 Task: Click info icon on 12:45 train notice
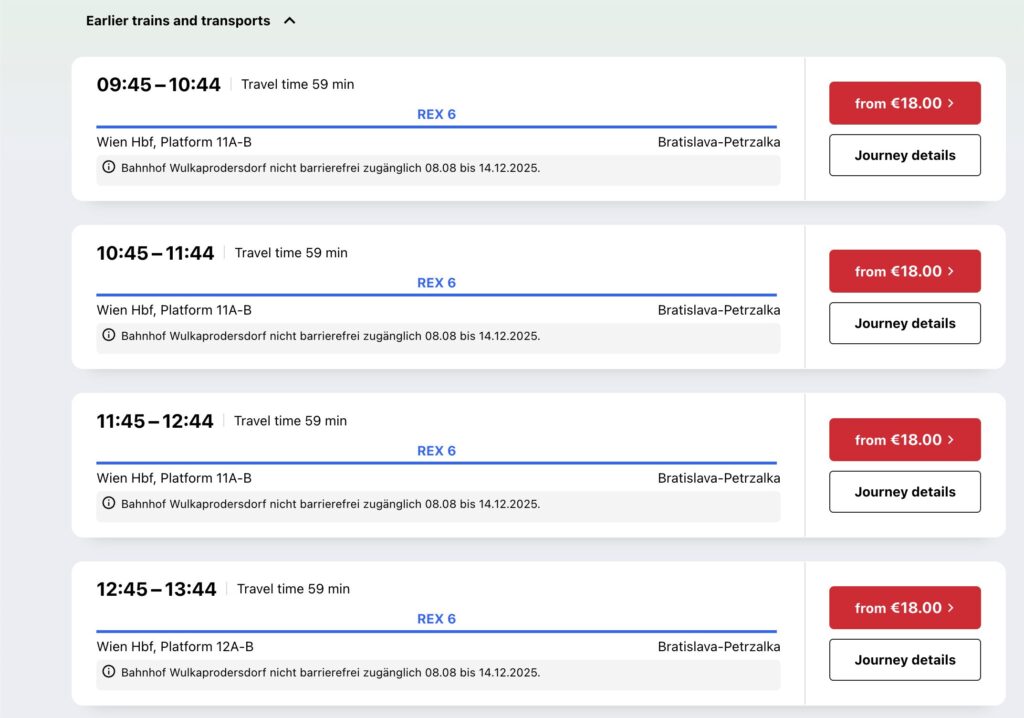(109, 672)
